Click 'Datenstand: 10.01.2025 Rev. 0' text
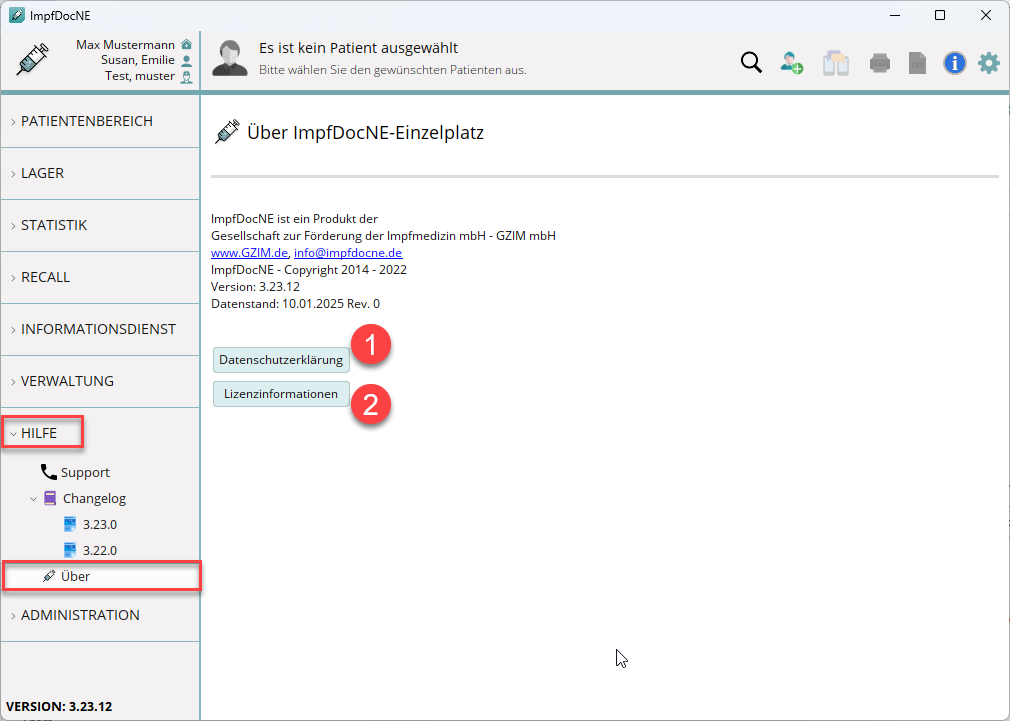Screen dimensions: 1010x721 pyautogui.click(x=296, y=303)
